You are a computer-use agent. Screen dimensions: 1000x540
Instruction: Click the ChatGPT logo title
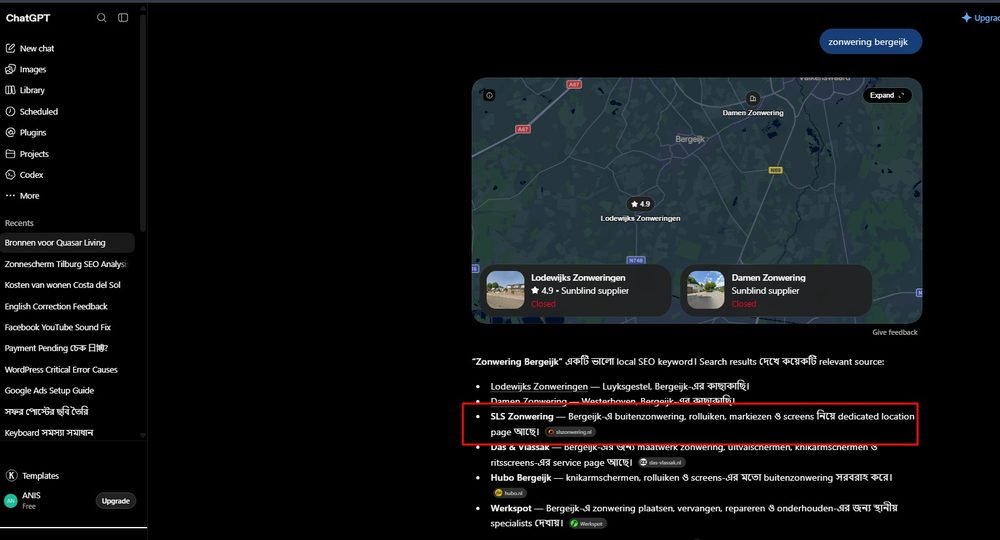(28, 18)
